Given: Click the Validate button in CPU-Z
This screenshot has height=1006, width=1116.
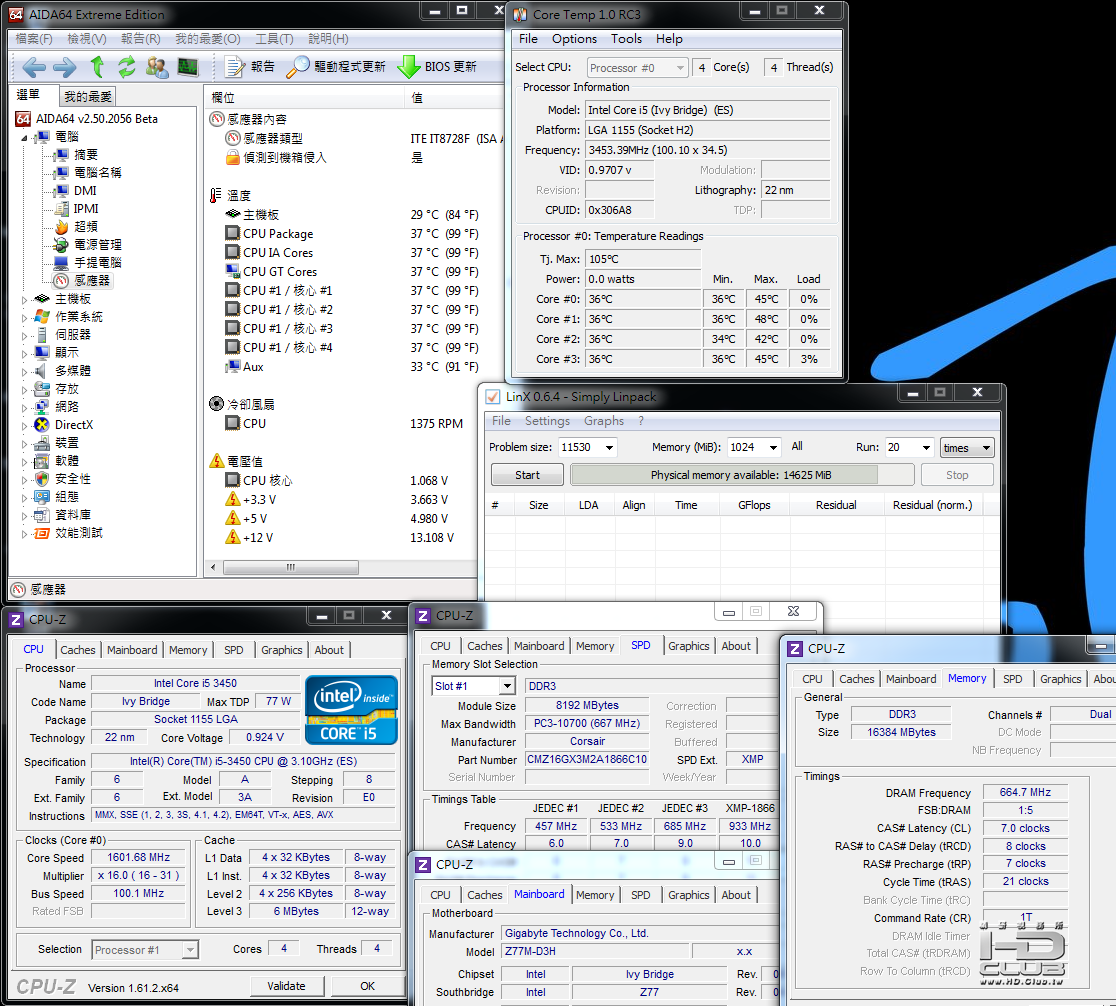Looking at the screenshot, I should [286, 985].
